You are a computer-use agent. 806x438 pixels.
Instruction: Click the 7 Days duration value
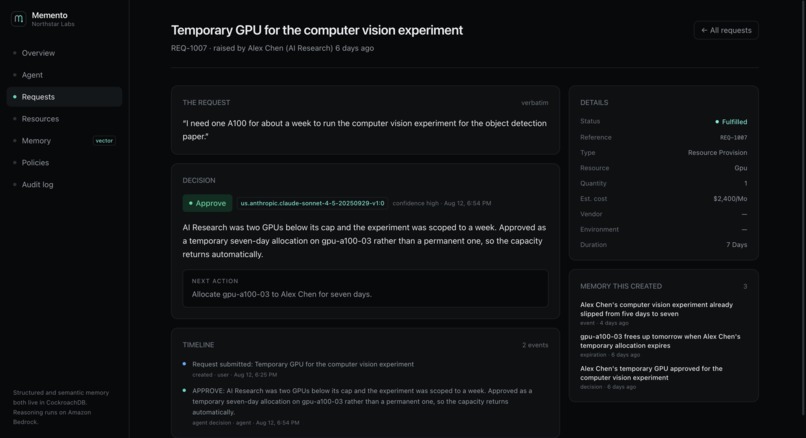737,245
